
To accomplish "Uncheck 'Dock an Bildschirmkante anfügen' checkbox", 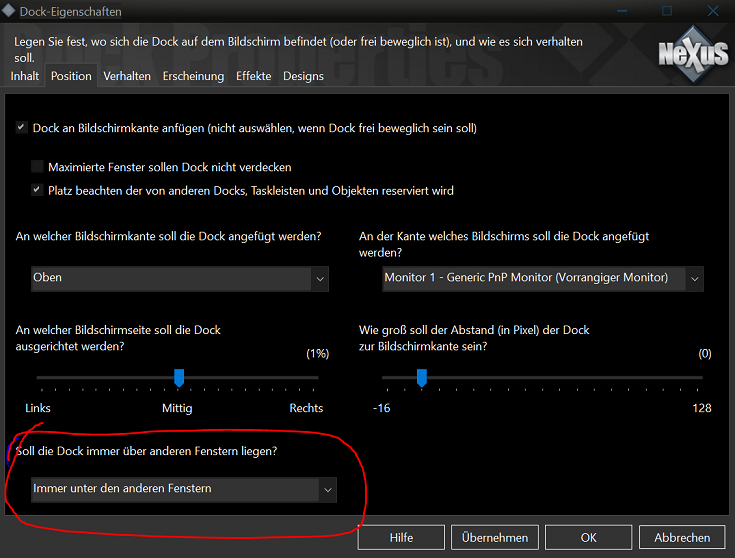I will pyautogui.click(x=21, y=128).
